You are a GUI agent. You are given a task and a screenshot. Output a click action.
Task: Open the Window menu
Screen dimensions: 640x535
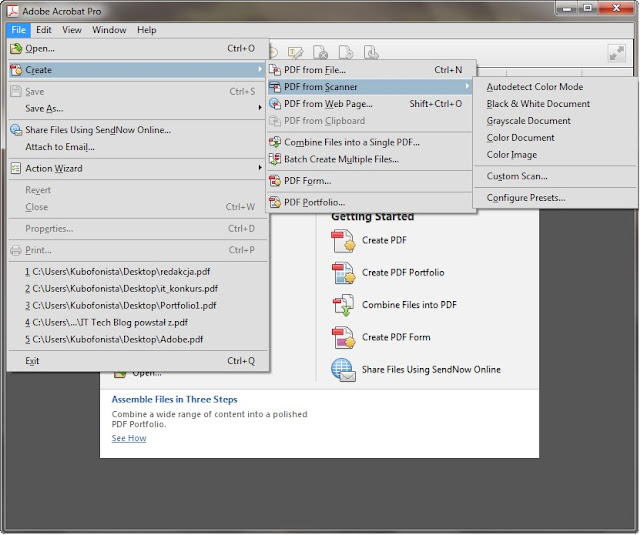coord(109,30)
